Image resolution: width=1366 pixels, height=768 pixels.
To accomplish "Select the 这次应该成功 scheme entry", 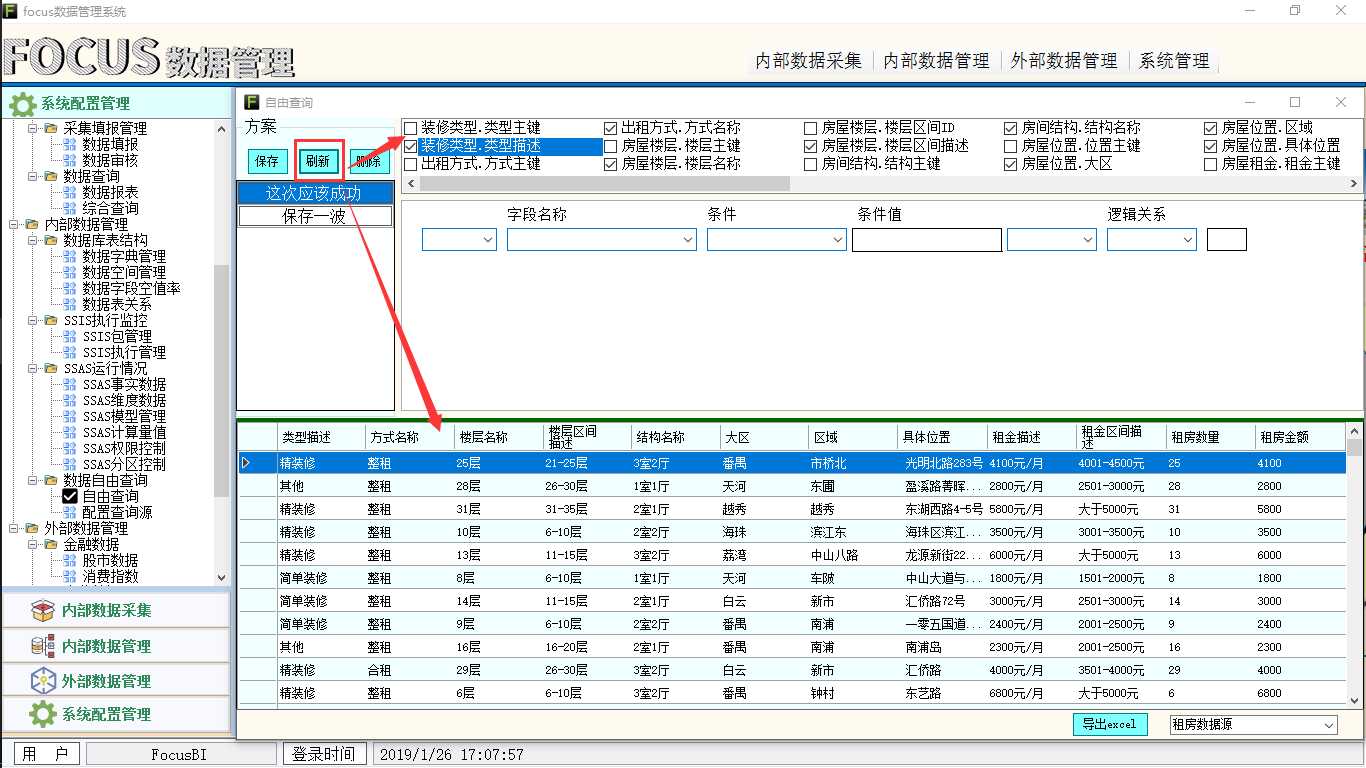I will 315,193.
